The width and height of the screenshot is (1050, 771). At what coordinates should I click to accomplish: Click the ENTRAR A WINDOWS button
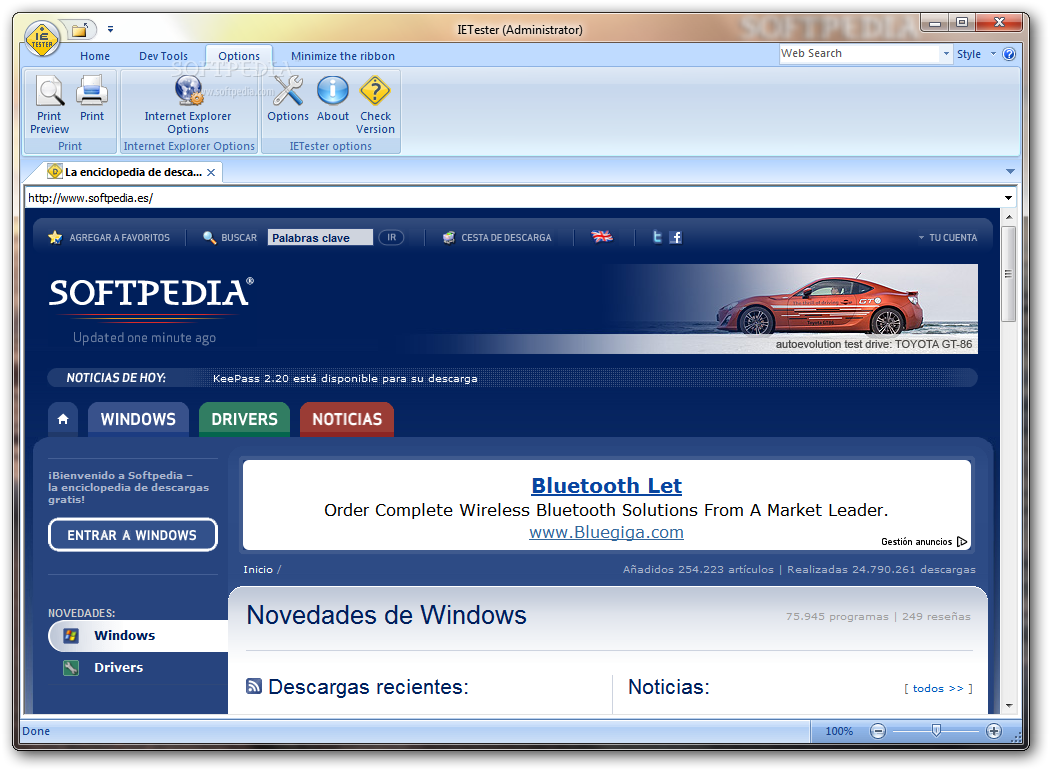point(133,535)
